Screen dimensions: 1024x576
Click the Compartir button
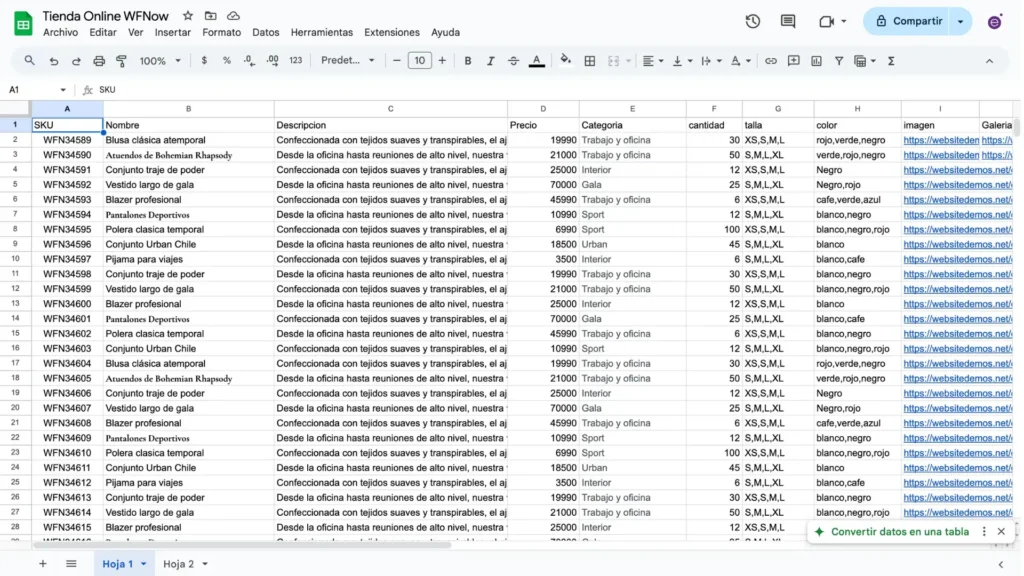tap(908, 21)
